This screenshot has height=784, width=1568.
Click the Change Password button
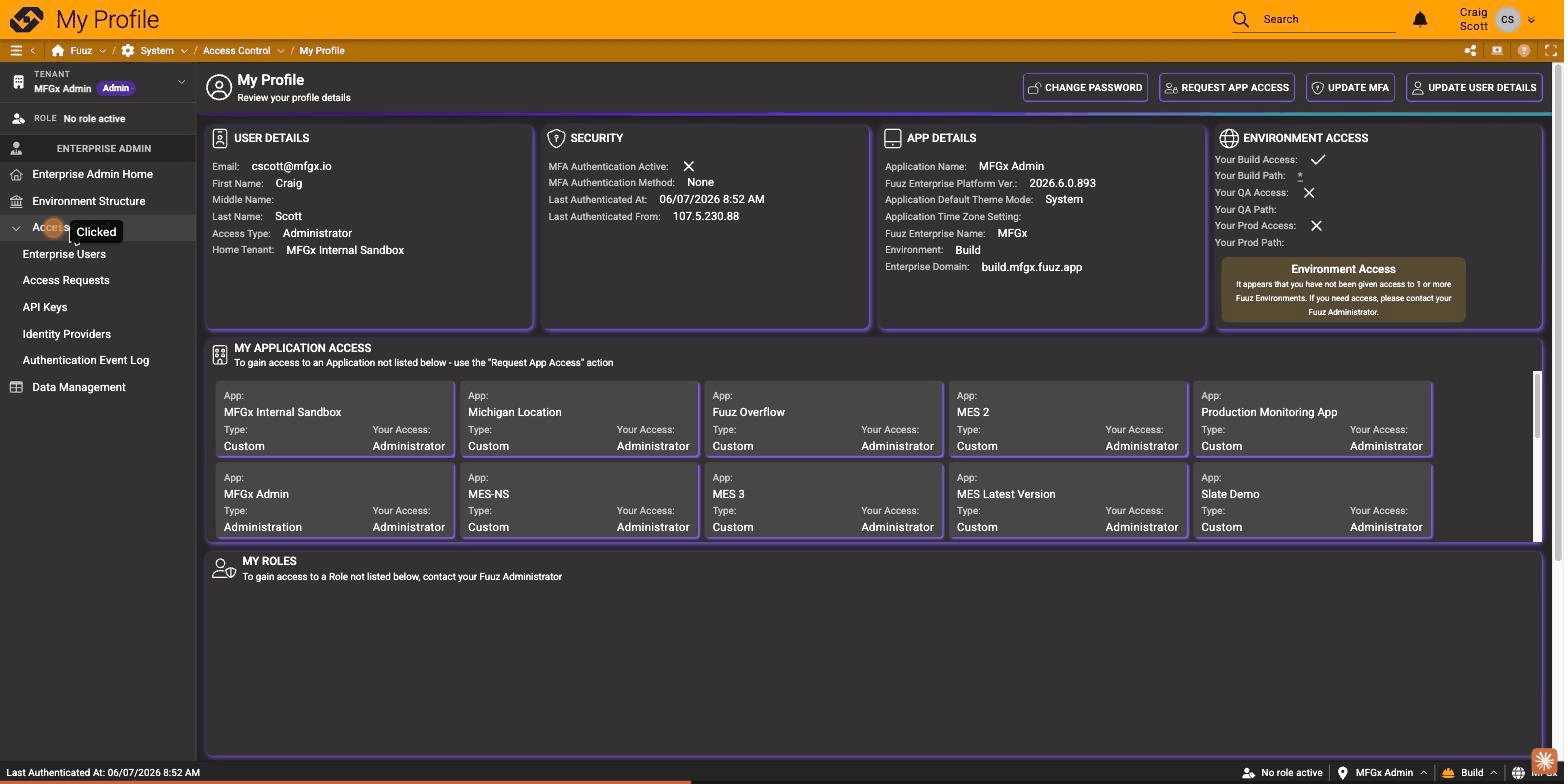point(1085,88)
